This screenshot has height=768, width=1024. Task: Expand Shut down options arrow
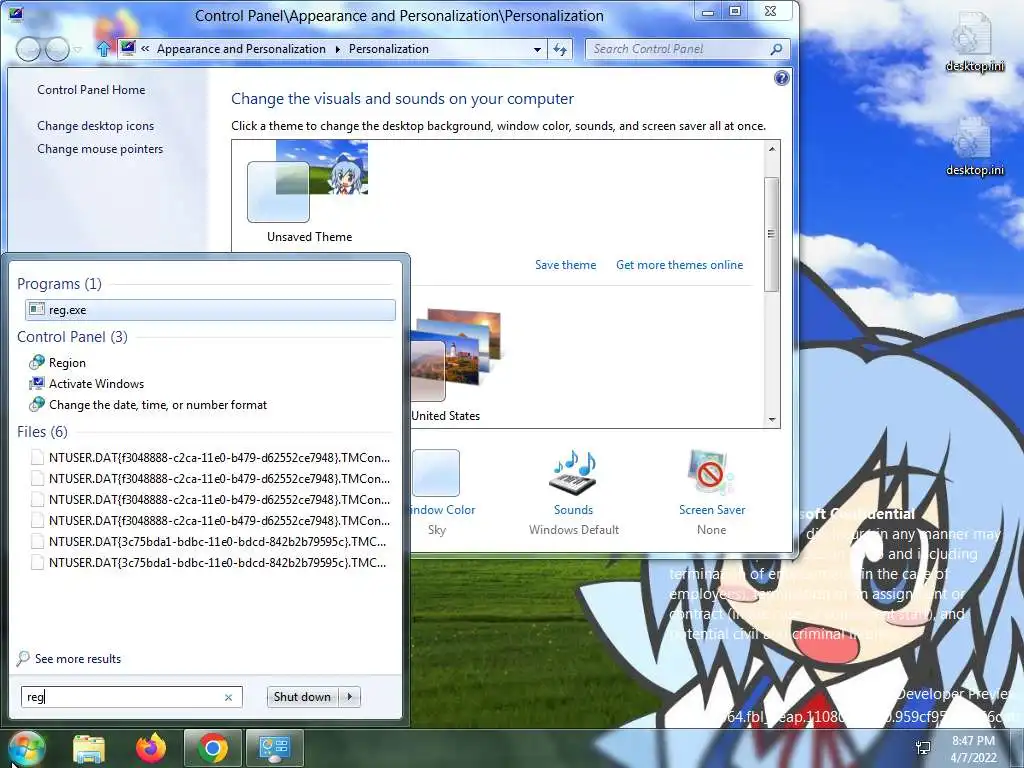pyautogui.click(x=350, y=697)
